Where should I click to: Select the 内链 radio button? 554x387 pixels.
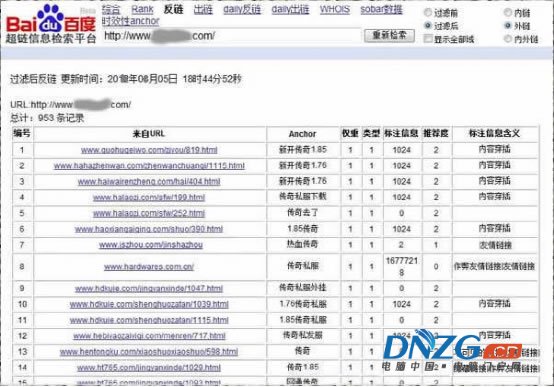(x=508, y=13)
